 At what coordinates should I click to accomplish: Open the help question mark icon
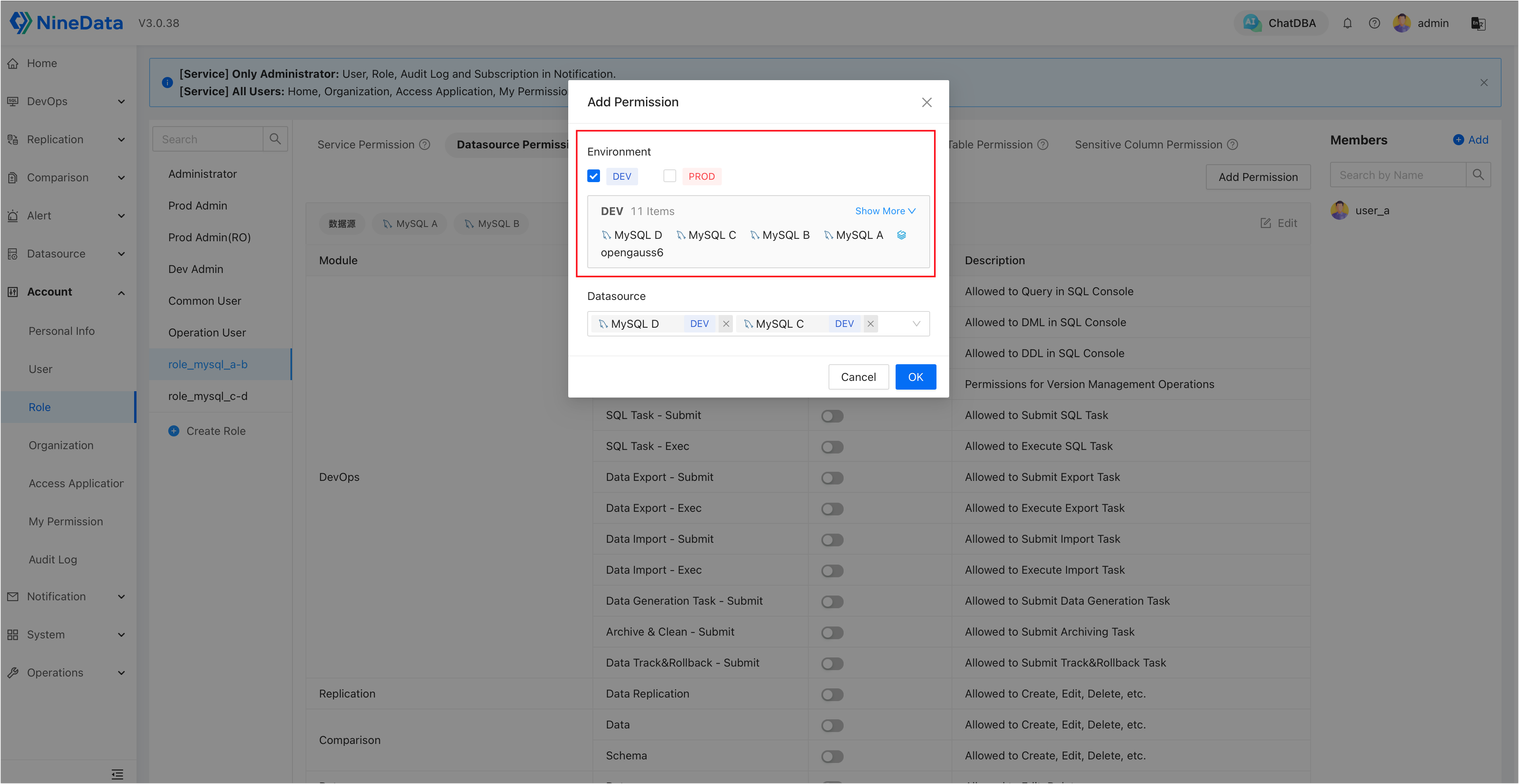pyautogui.click(x=1374, y=23)
